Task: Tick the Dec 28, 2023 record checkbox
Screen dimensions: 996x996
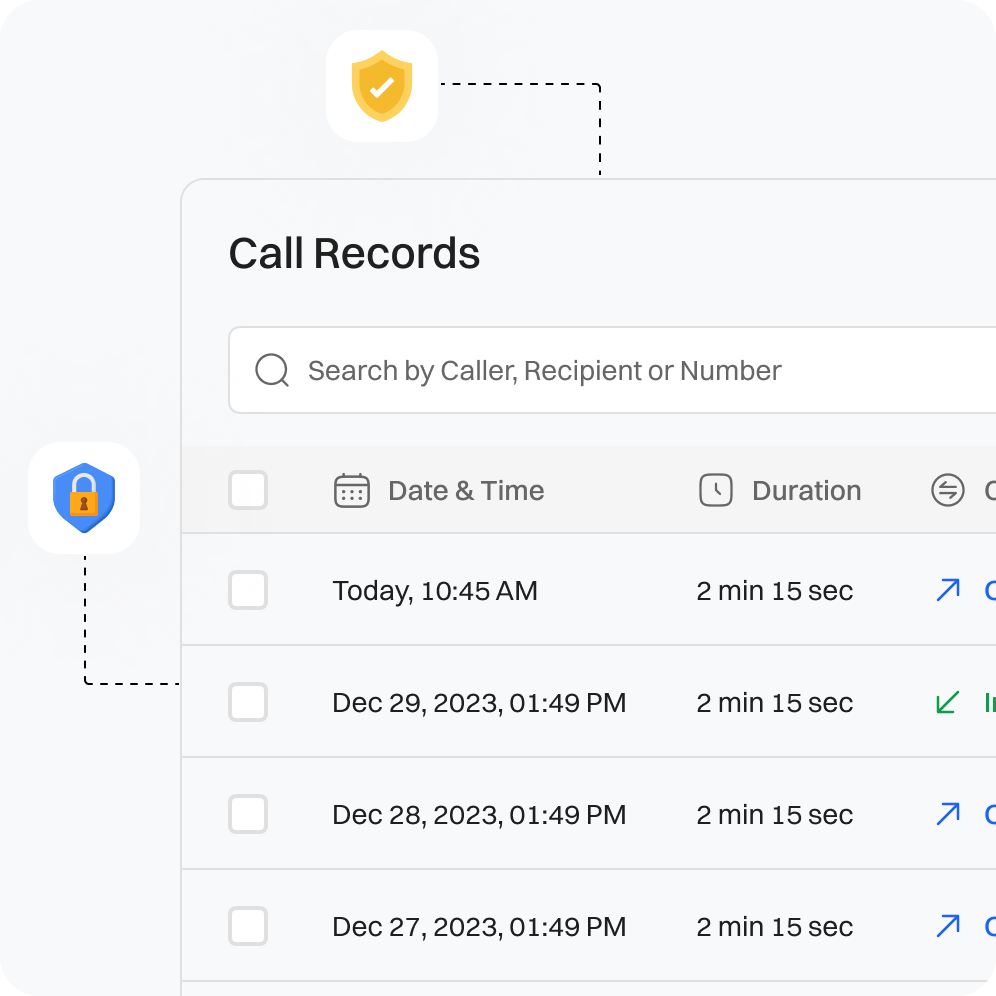Action: [x=248, y=814]
